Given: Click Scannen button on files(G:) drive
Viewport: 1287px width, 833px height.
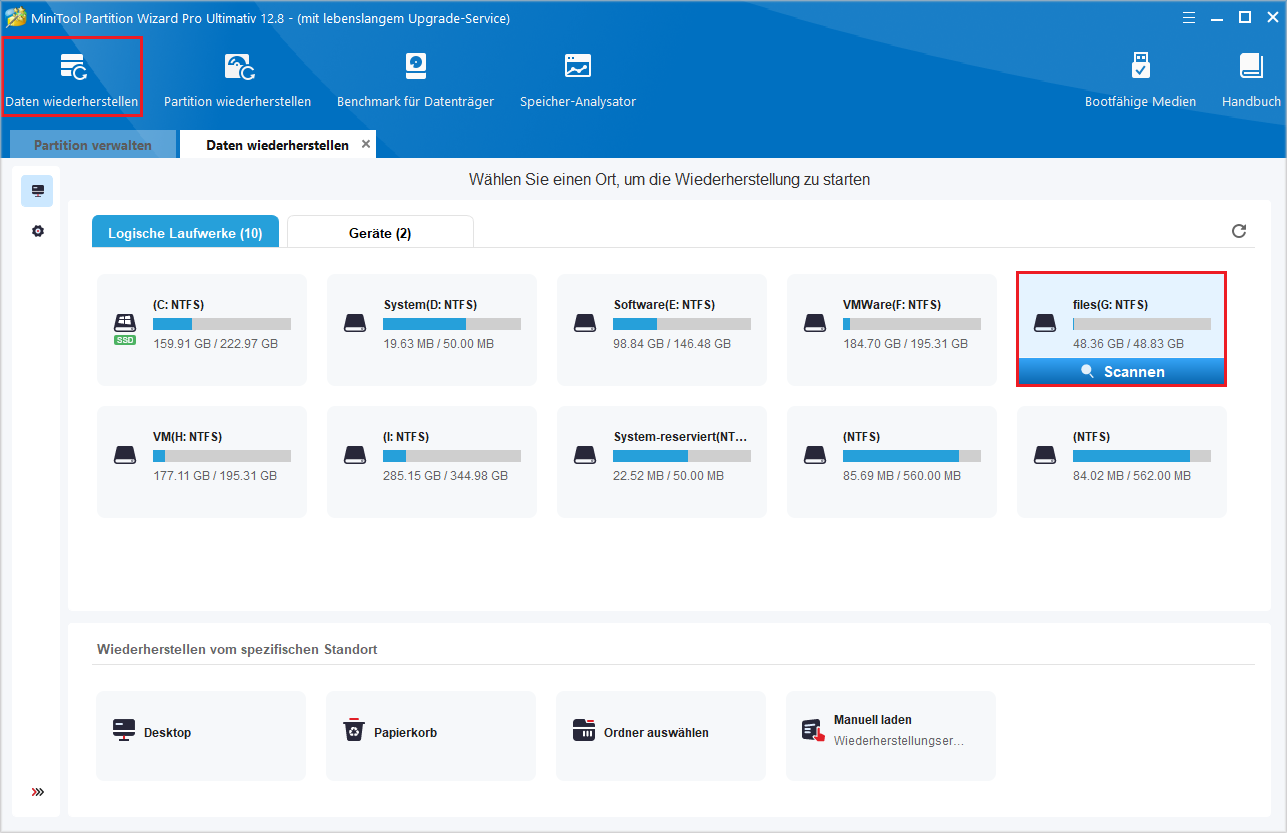Looking at the screenshot, I should [x=1122, y=371].
